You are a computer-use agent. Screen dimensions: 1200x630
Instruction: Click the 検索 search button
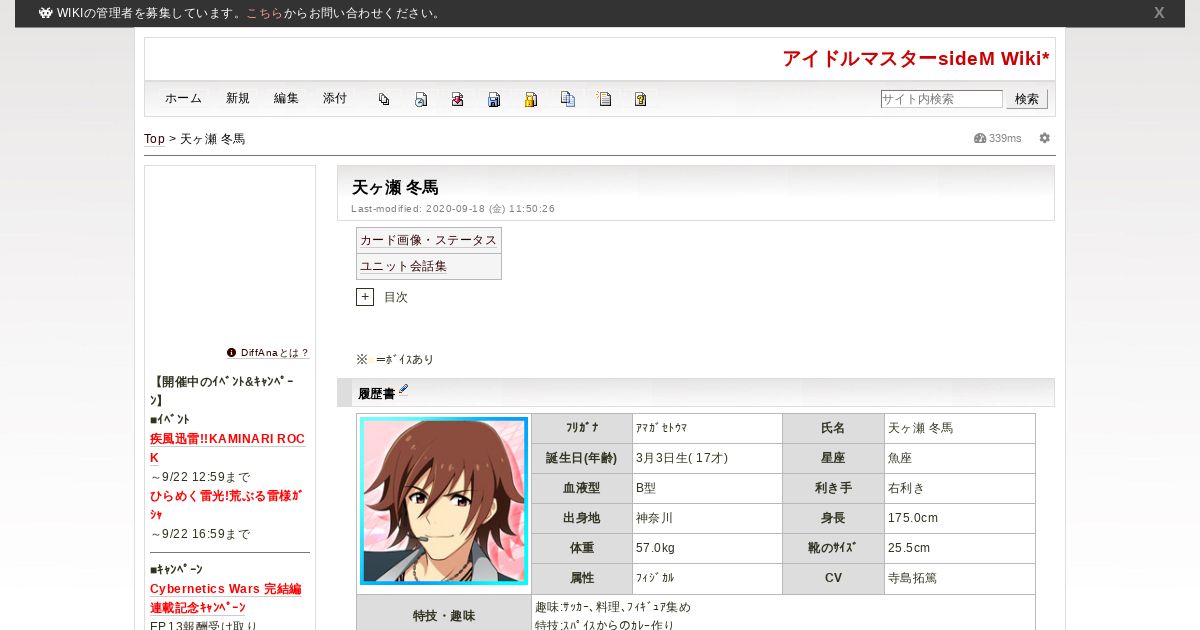point(1027,99)
